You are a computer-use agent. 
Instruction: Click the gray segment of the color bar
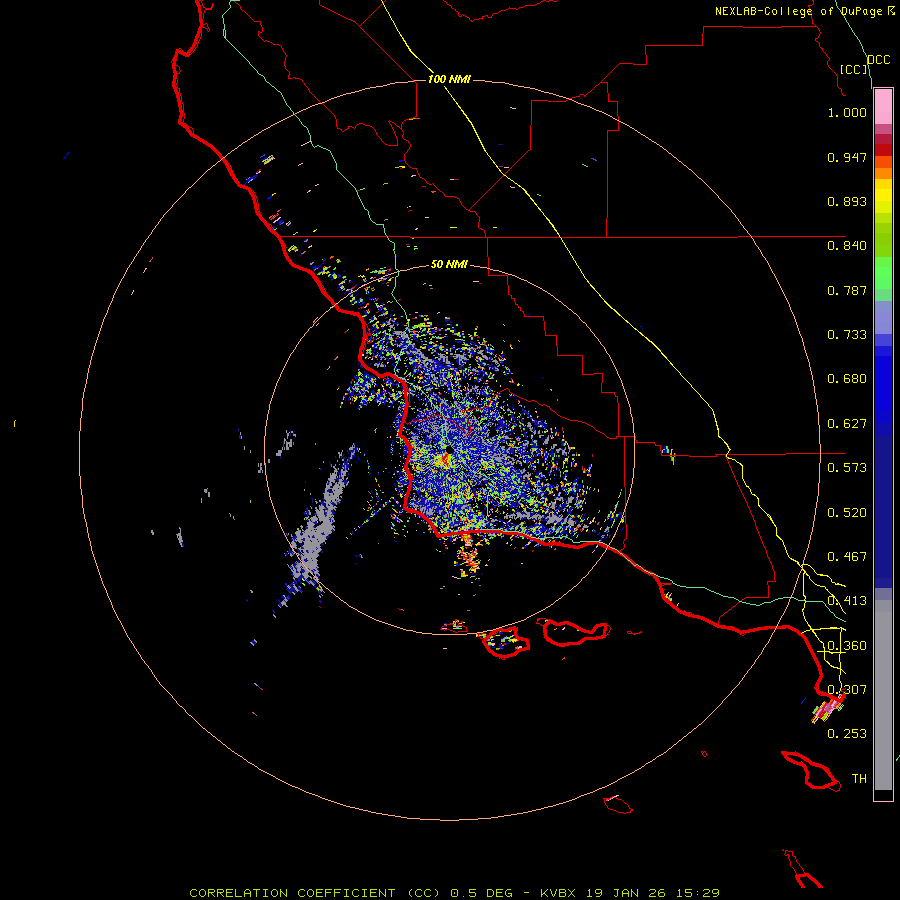coord(883,695)
